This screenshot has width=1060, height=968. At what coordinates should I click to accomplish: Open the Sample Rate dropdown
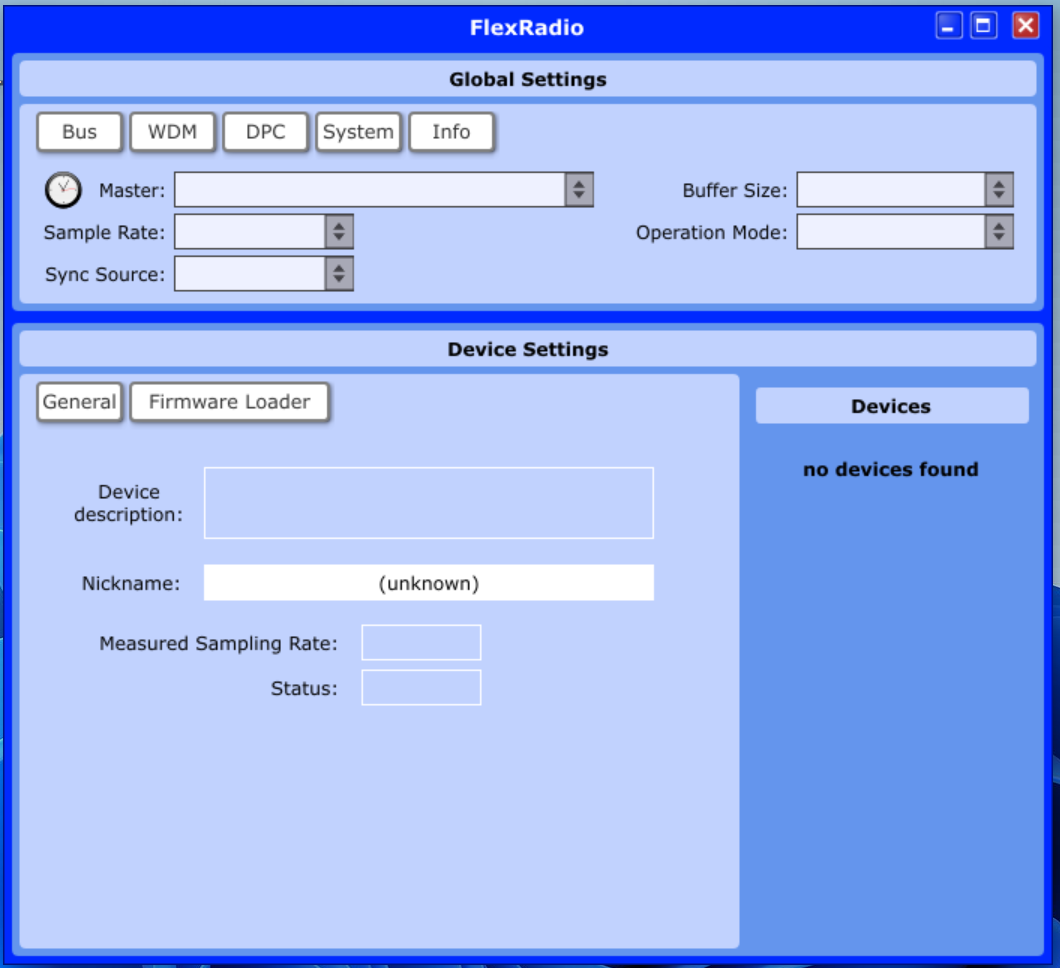[x=264, y=232]
